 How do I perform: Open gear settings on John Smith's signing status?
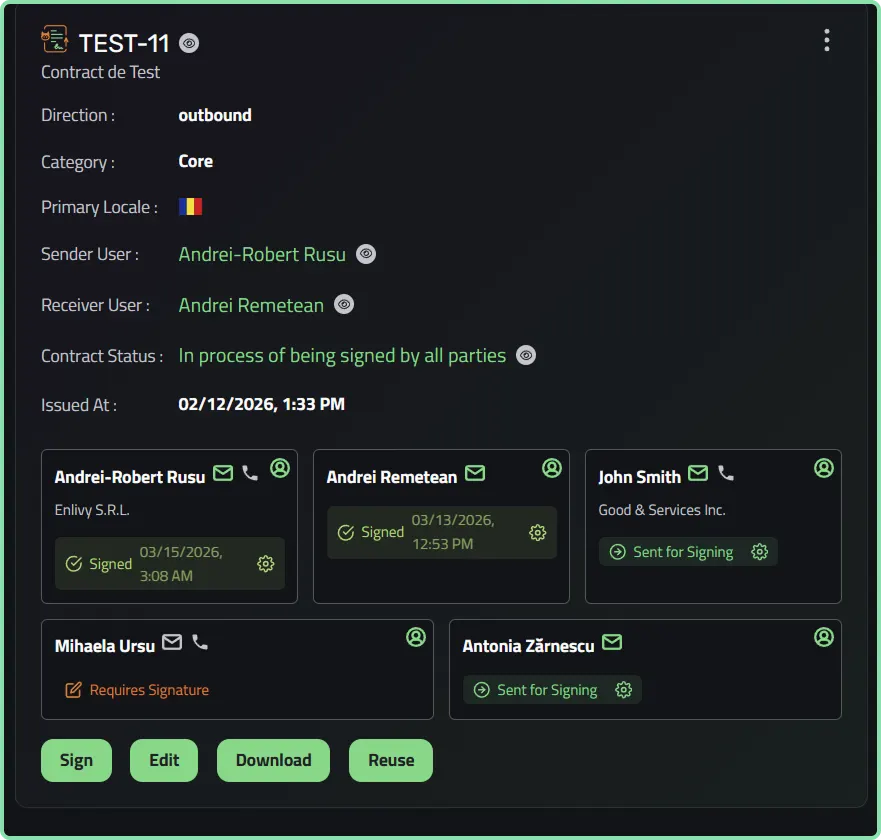coord(760,552)
